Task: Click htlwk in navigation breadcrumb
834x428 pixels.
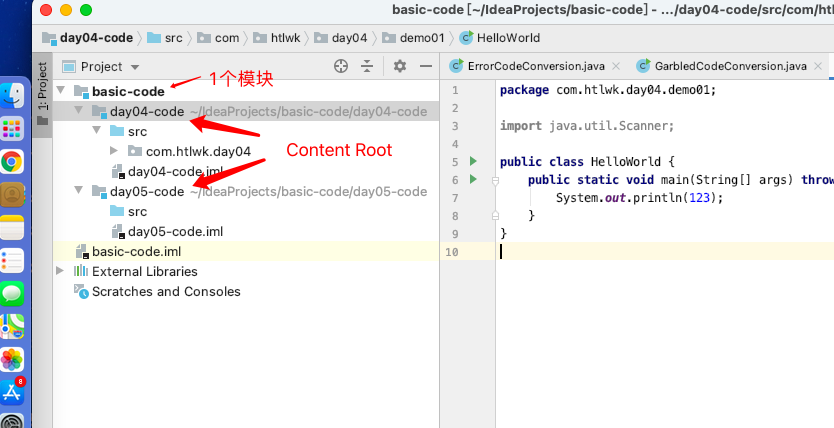Action: [x=286, y=38]
